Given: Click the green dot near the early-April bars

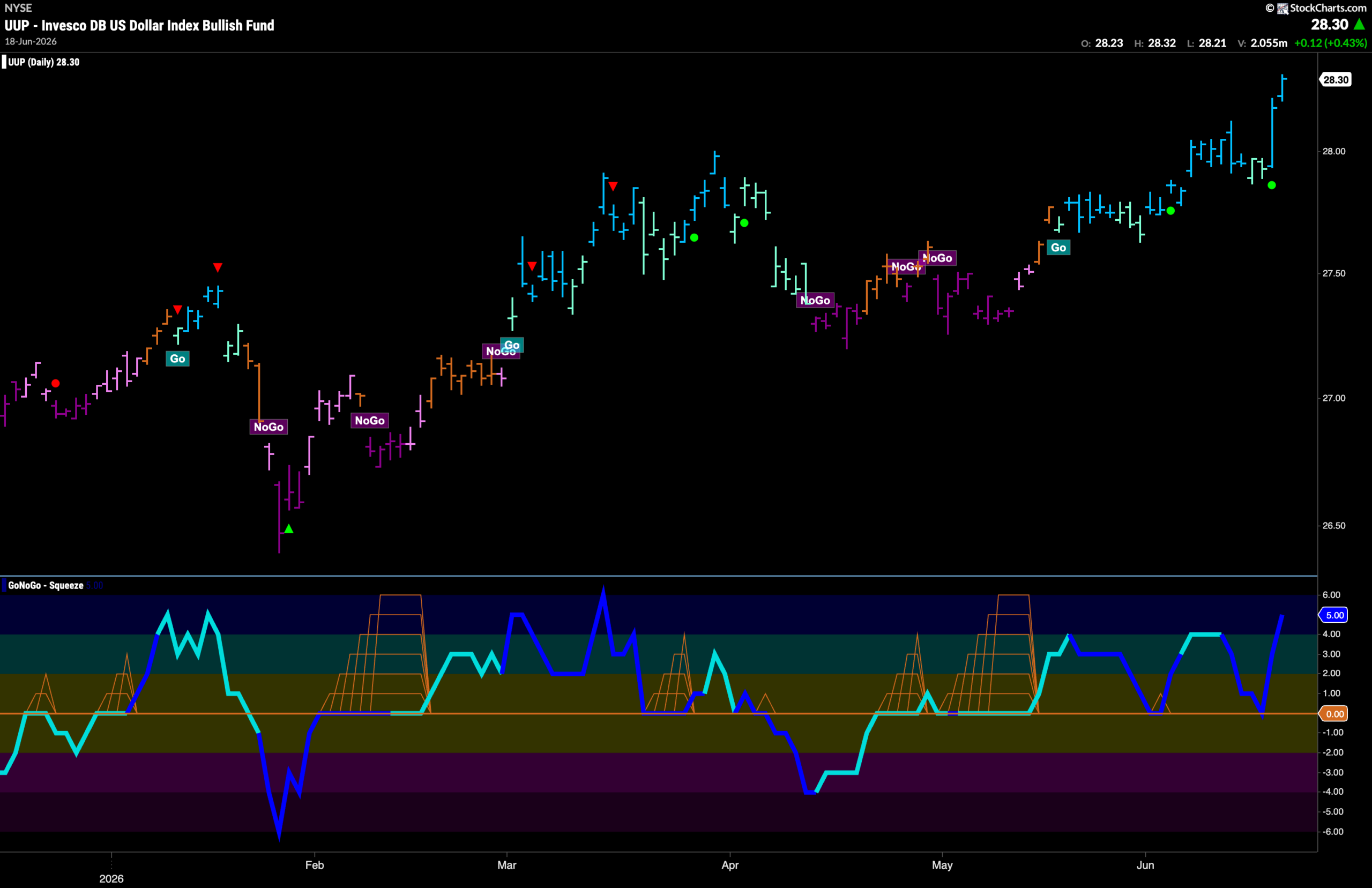Looking at the screenshot, I should 744,222.
